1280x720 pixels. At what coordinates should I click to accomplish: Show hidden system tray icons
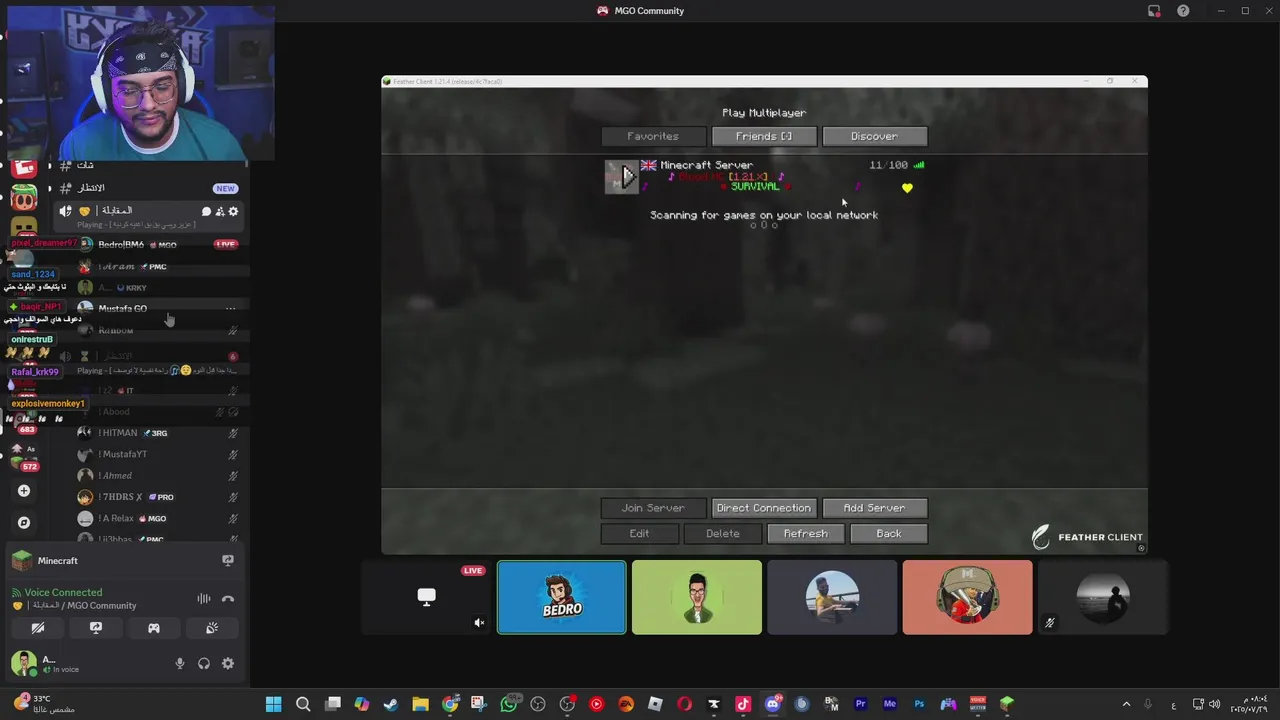pos(1126,704)
